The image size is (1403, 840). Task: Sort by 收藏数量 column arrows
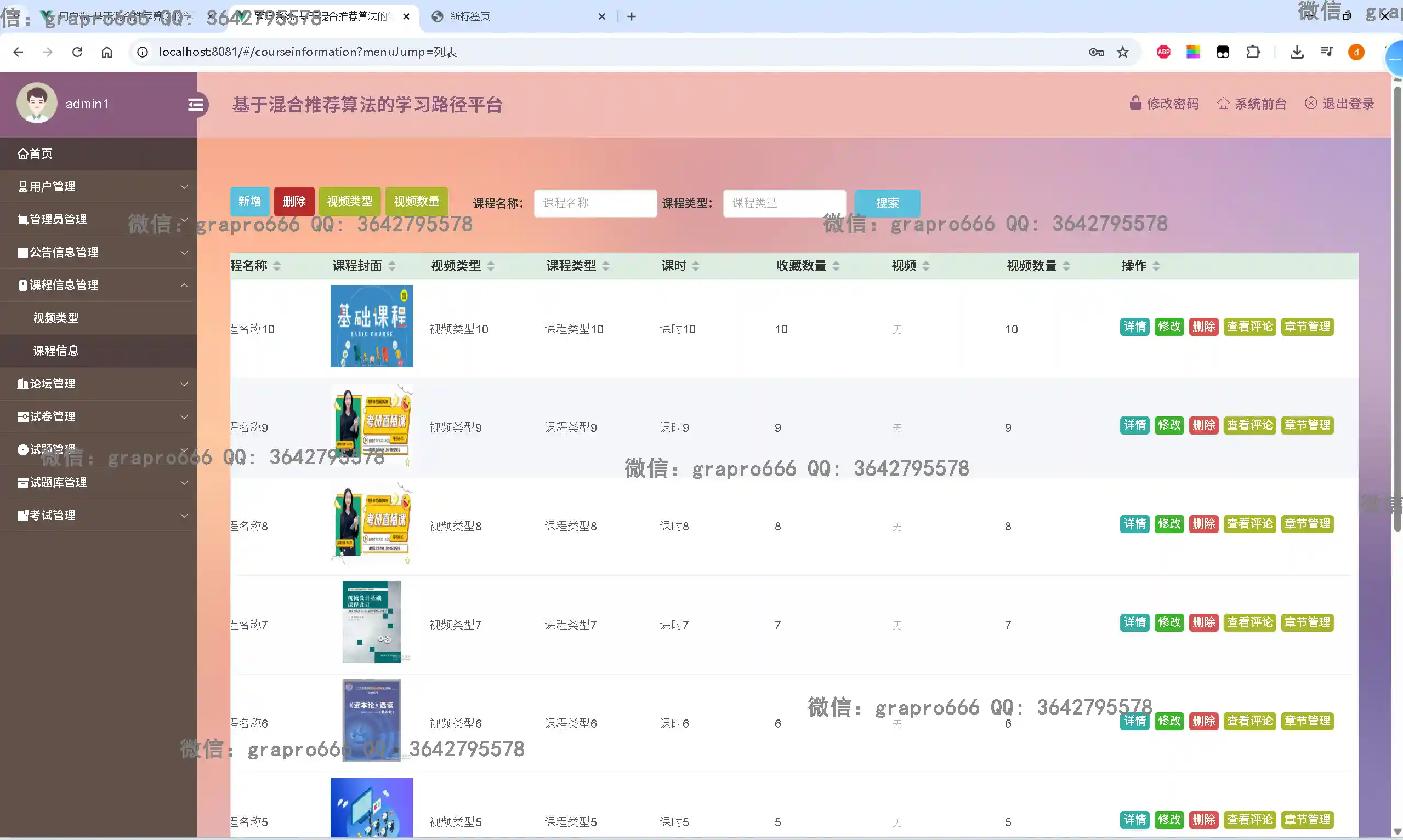pos(836,266)
